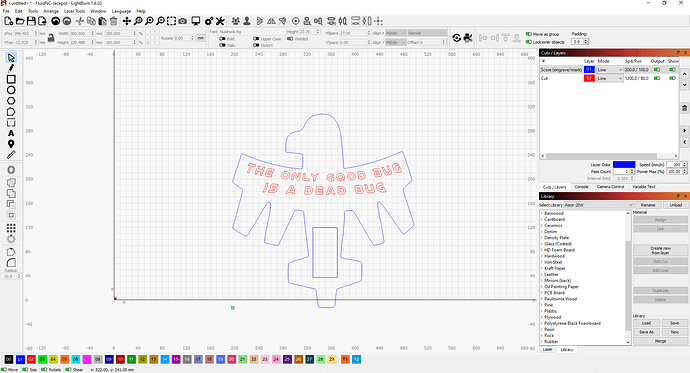Select the Text tool
This screenshot has height=373, width=690.
pos(11,133)
